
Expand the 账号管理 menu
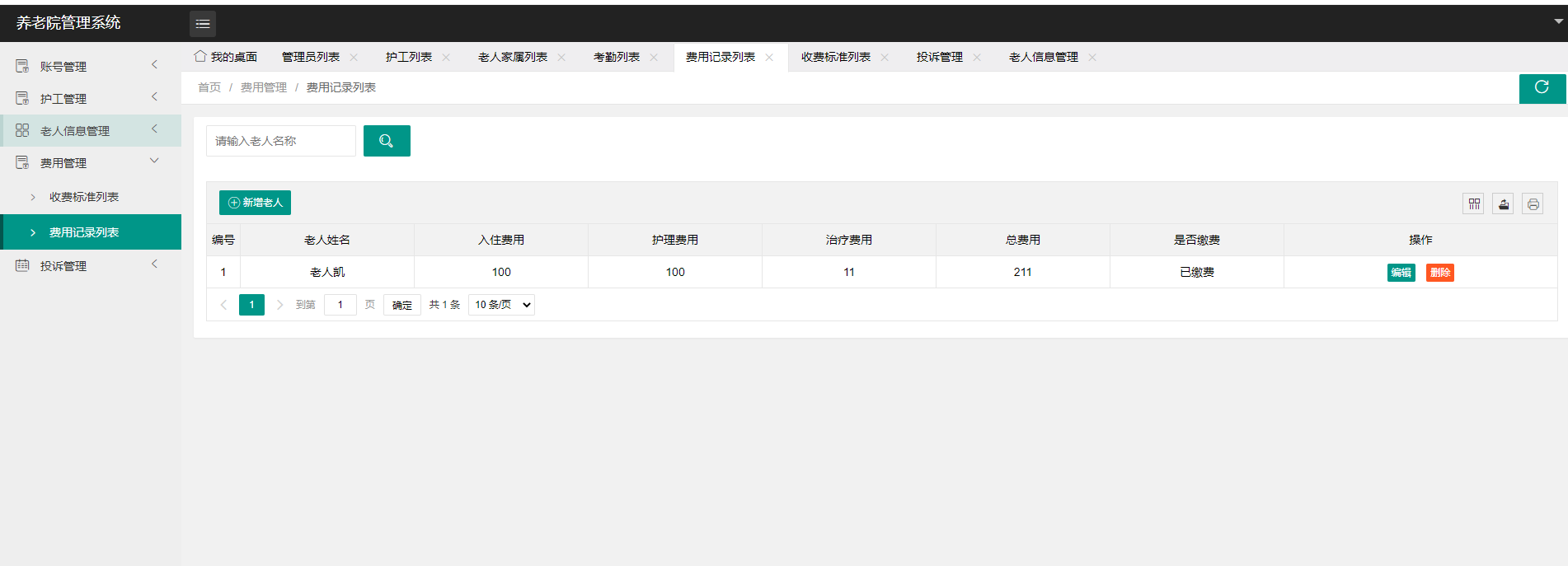[x=154, y=64]
